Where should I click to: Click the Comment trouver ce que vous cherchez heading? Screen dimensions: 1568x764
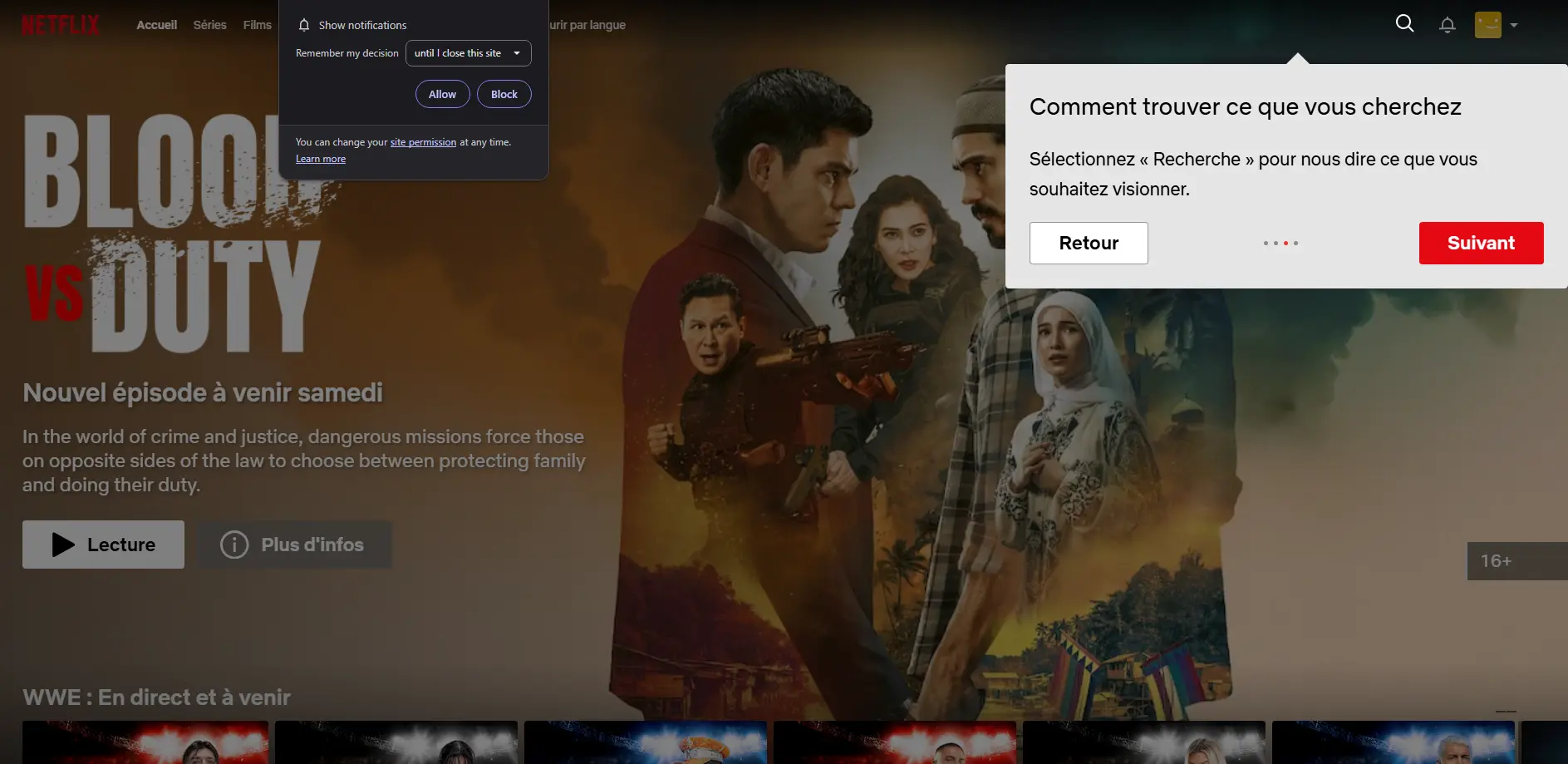pos(1245,106)
